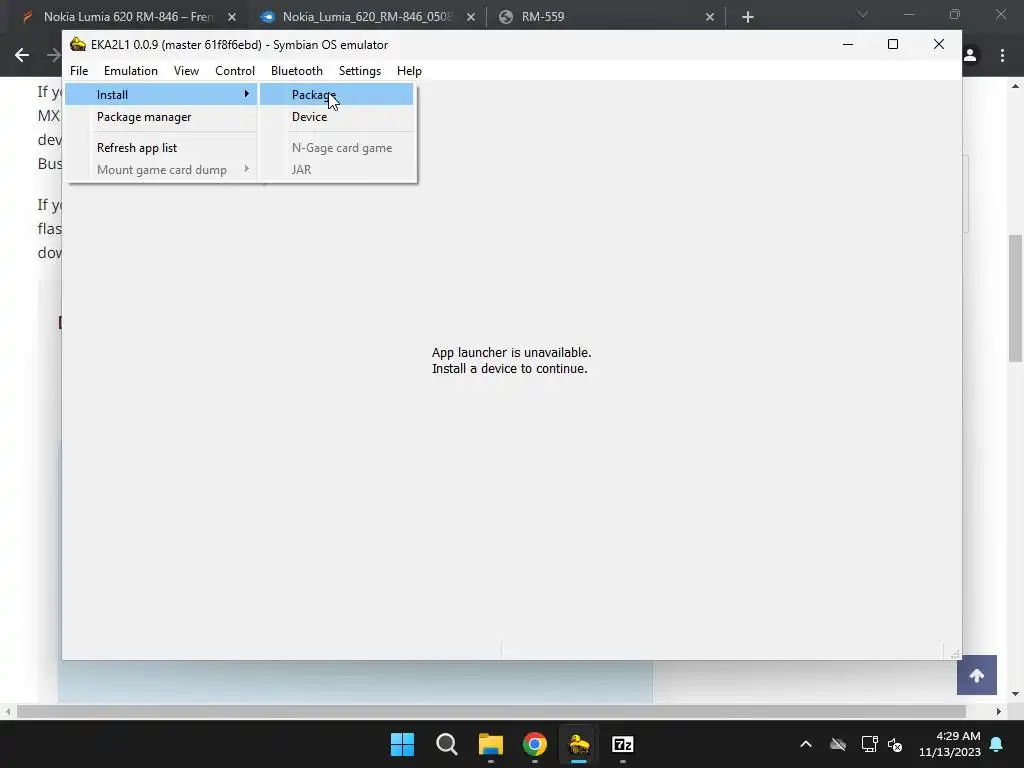Screen dimensions: 1024x768
Task: Click the EKA2L1 window resize grip
Action: tap(955, 654)
